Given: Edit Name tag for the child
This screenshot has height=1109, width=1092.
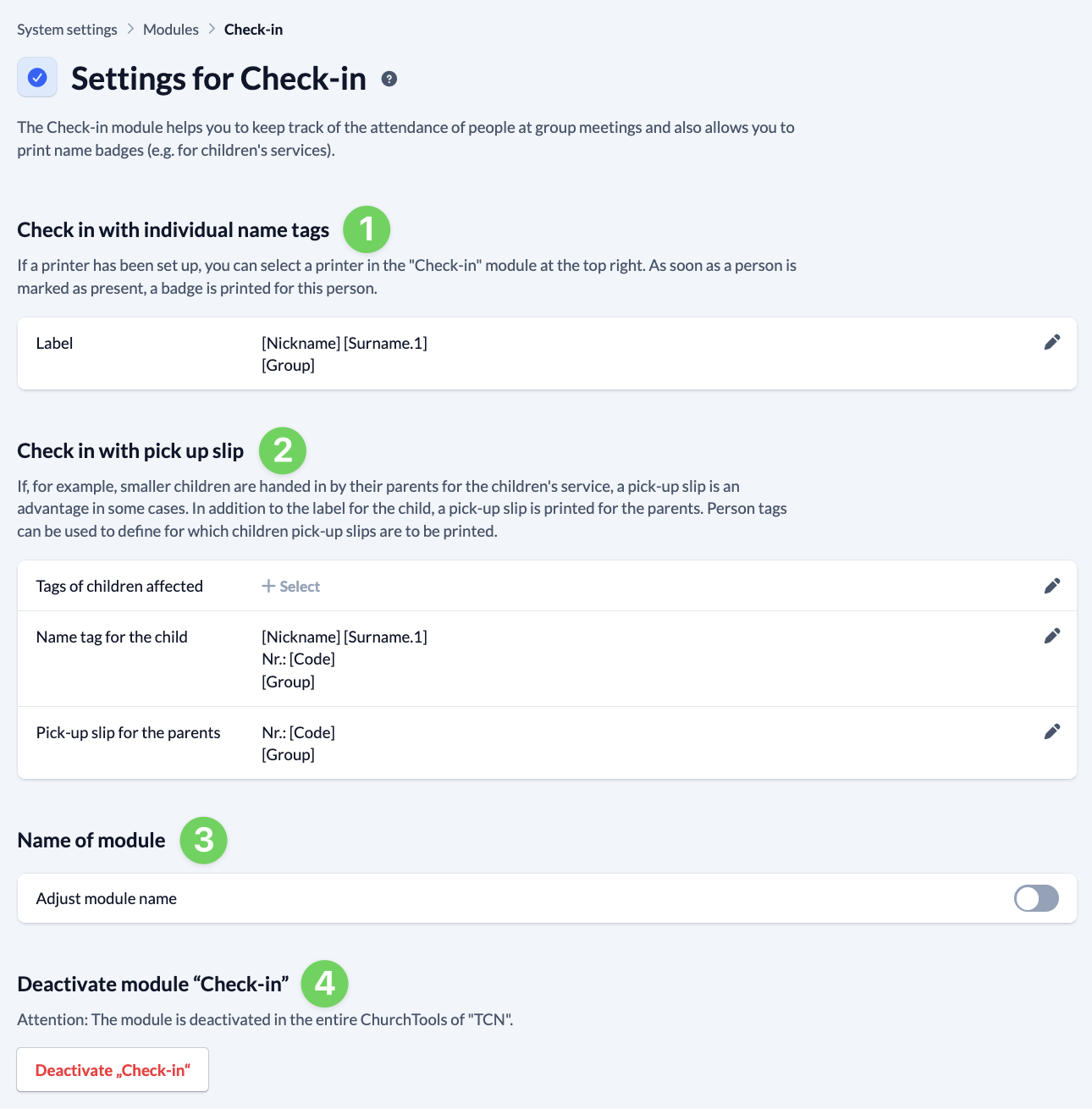Looking at the screenshot, I should (x=1052, y=636).
